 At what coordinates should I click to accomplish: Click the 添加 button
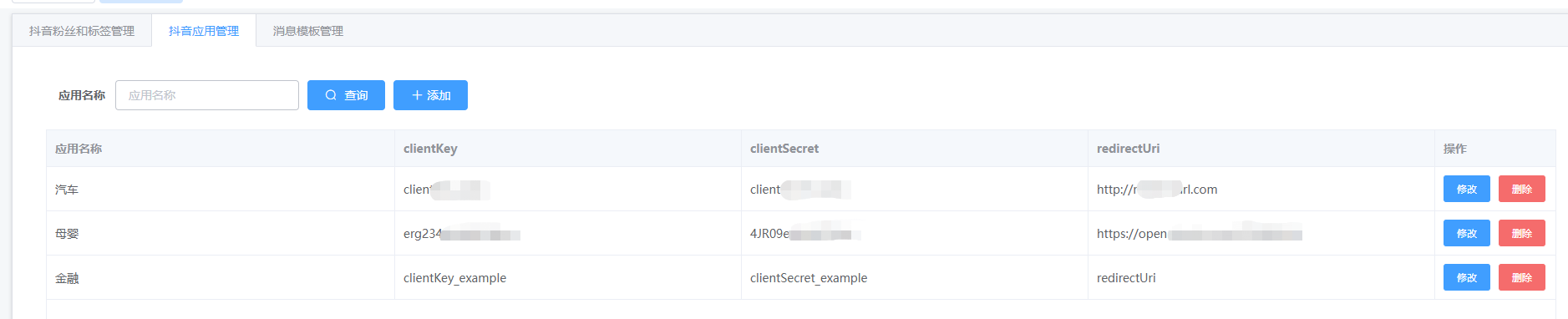(430, 95)
